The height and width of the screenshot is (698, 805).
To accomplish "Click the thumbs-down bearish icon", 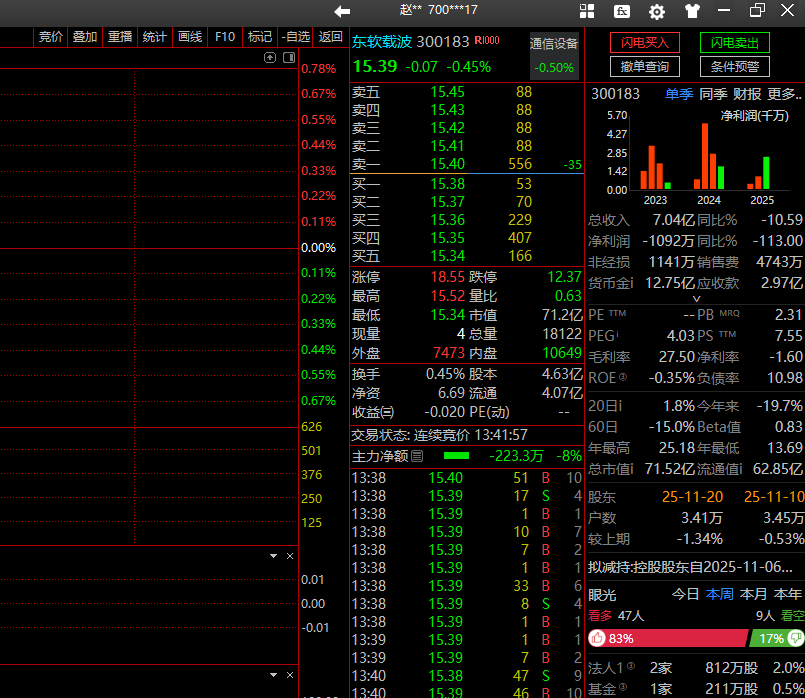I will 796,638.
